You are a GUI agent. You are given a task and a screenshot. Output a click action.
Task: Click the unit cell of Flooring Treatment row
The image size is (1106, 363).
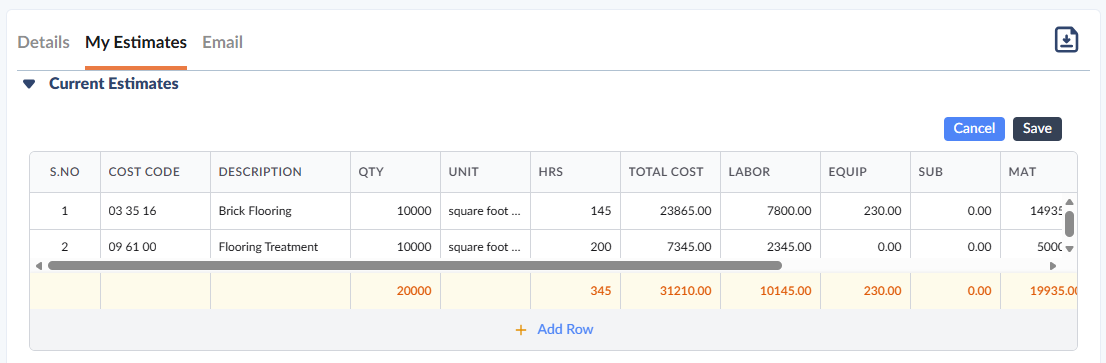[485, 245]
